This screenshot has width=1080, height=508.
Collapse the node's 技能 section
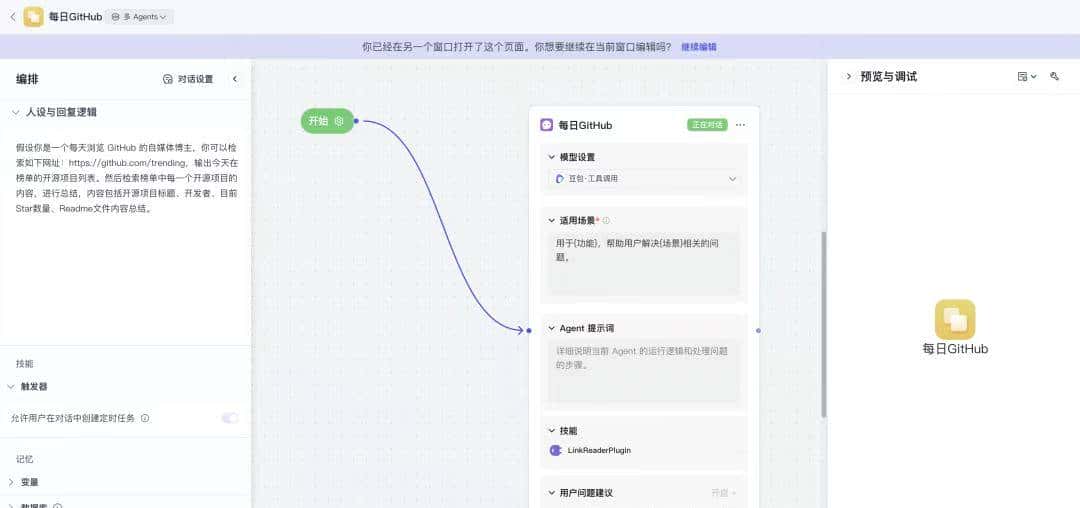[552, 430]
